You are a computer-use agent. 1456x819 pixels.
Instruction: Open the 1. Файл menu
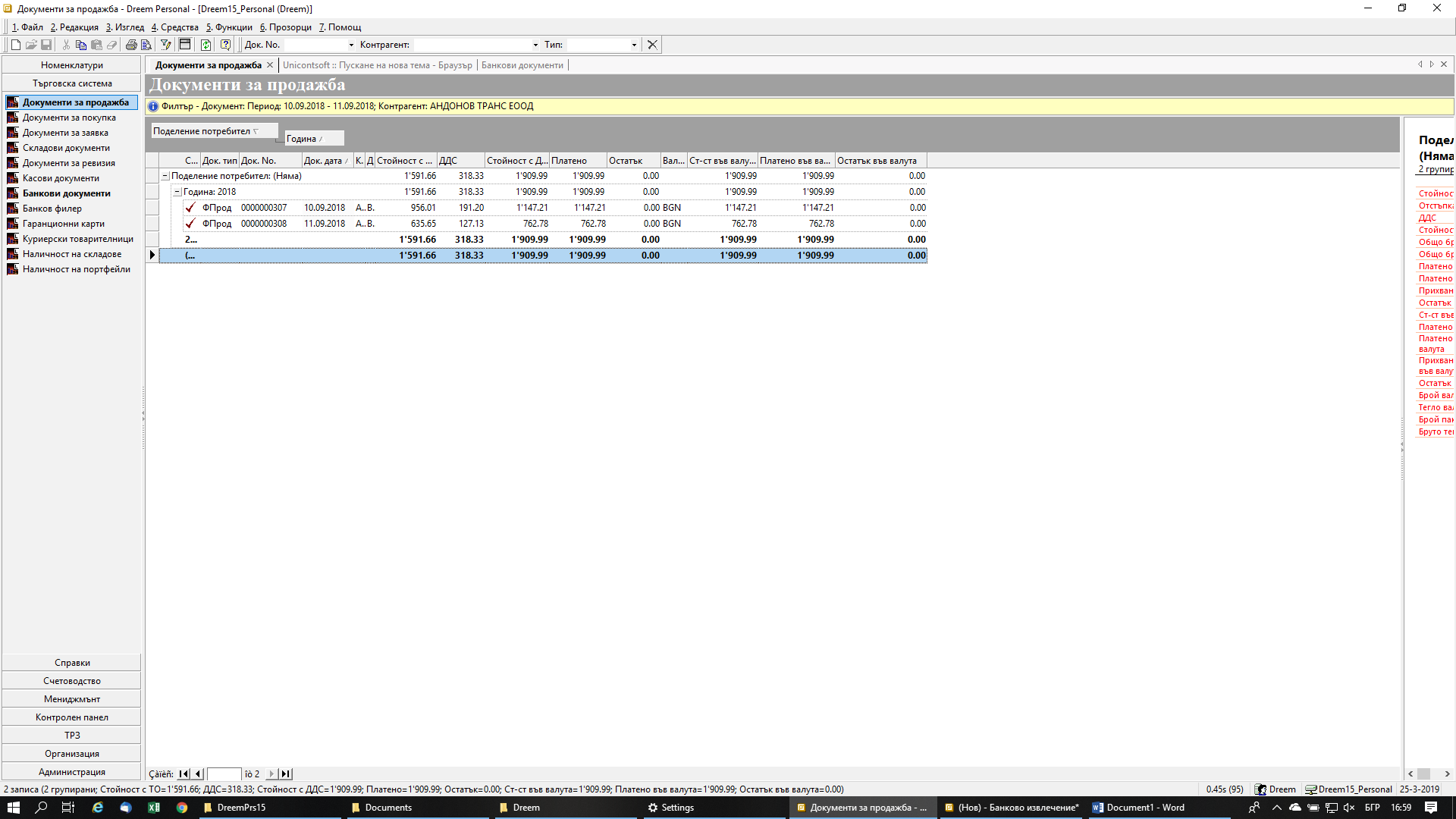click(27, 27)
